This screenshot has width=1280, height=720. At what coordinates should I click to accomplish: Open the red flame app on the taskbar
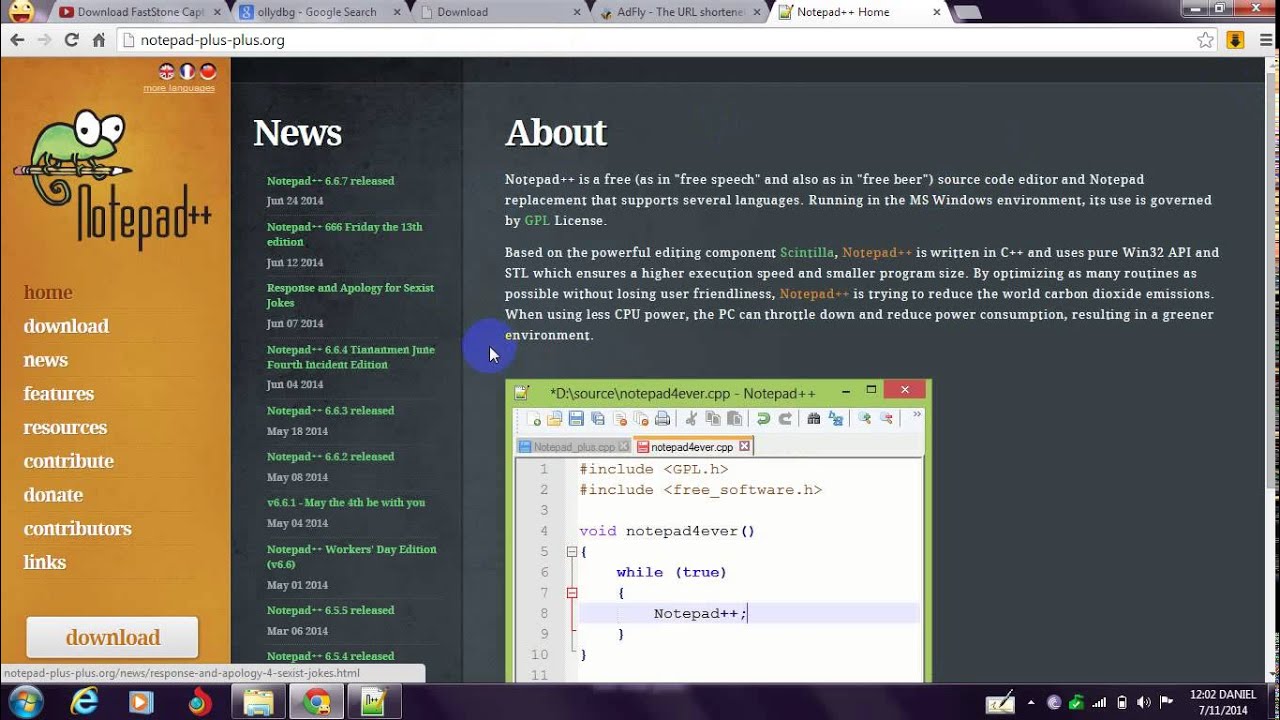[200, 702]
